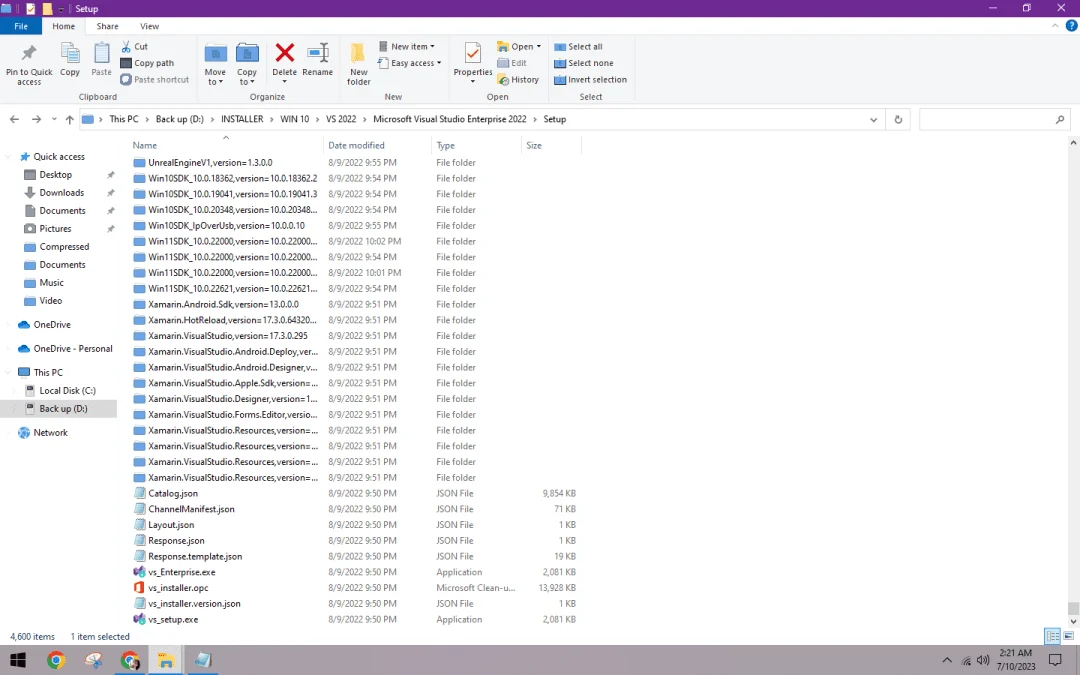Switch to the View ribbon tab
This screenshot has height=675, width=1080.
click(x=149, y=26)
